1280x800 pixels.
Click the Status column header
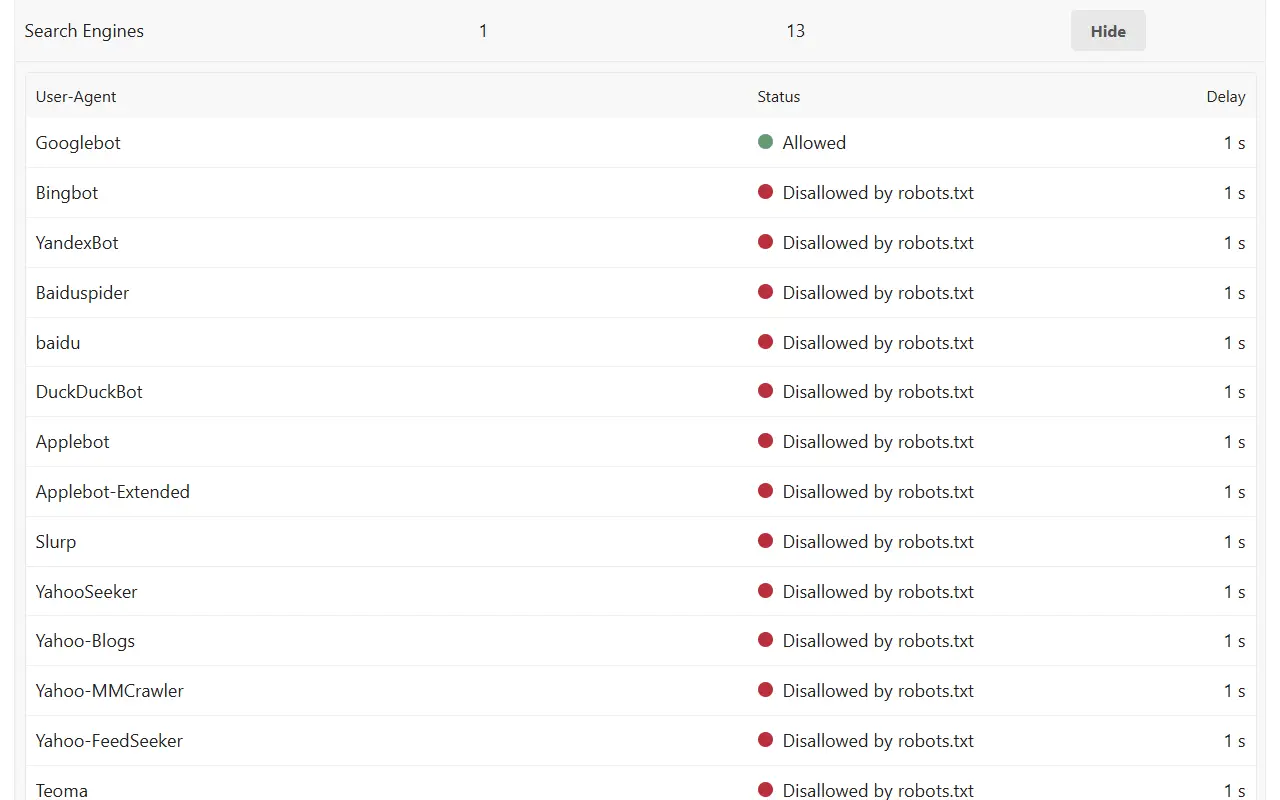coord(778,96)
